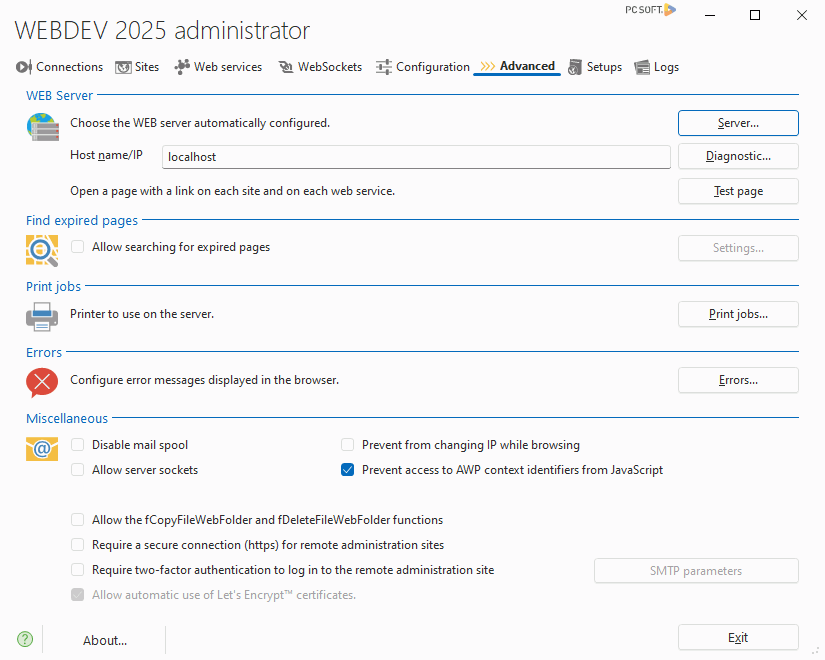
Task: Click the Host name/IP input field
Action: pyautogui.click(x=416, y=157)
